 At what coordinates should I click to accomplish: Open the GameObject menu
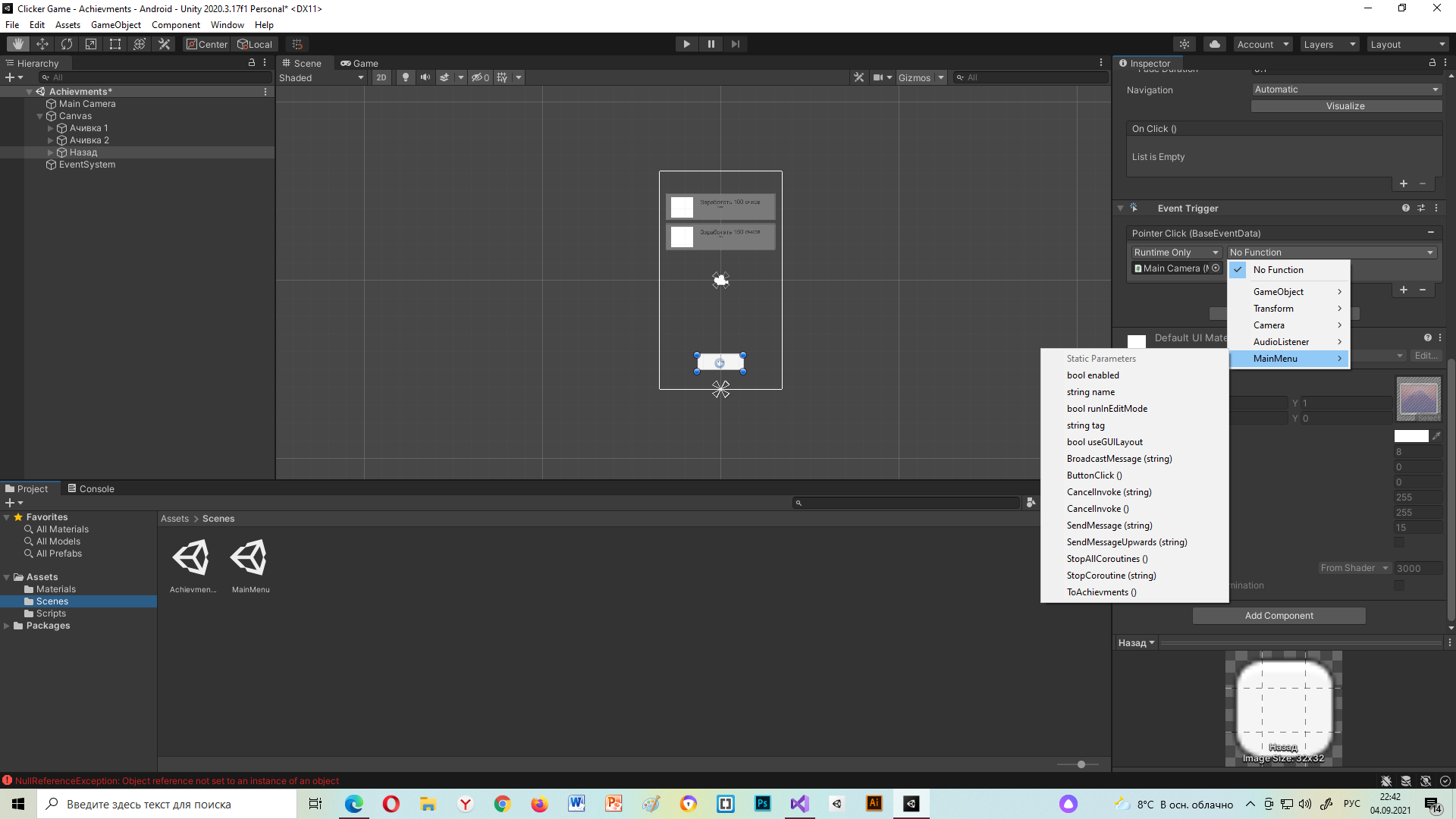[x=115, y=25]
